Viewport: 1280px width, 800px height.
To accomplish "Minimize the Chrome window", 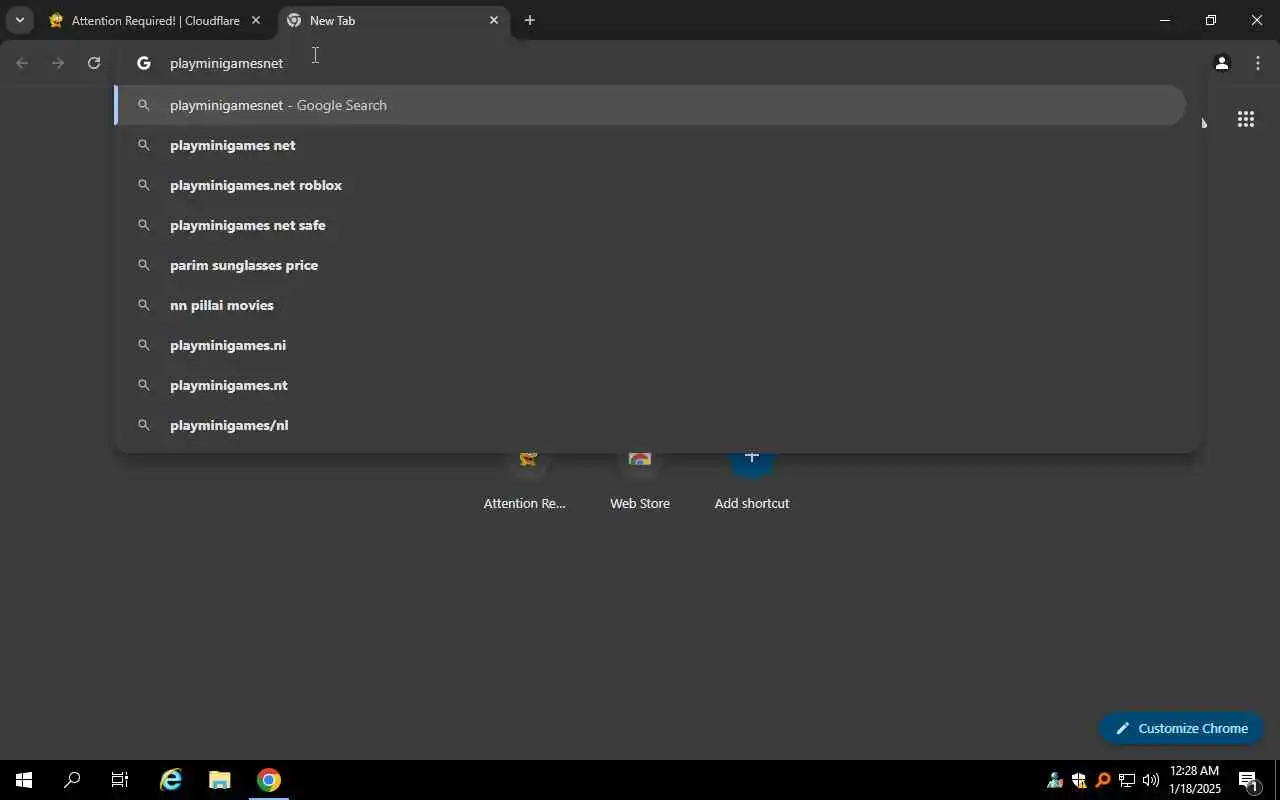I will (1164, 20).
